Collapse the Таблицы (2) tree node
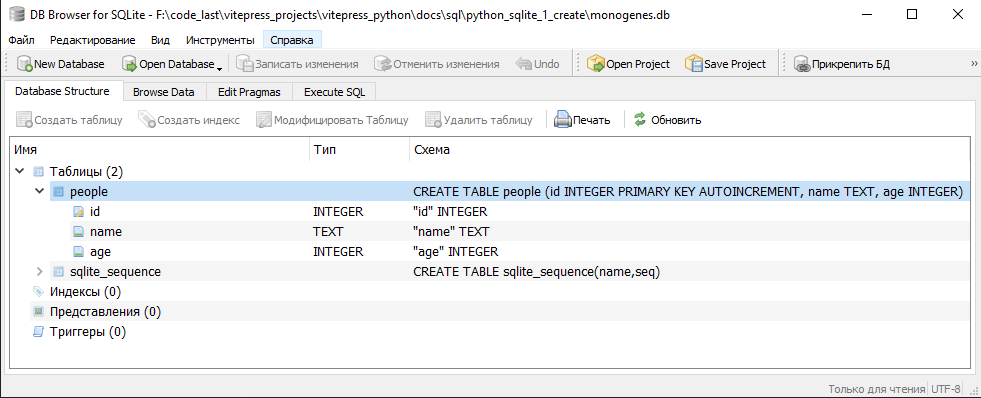 tap(19, 171)
